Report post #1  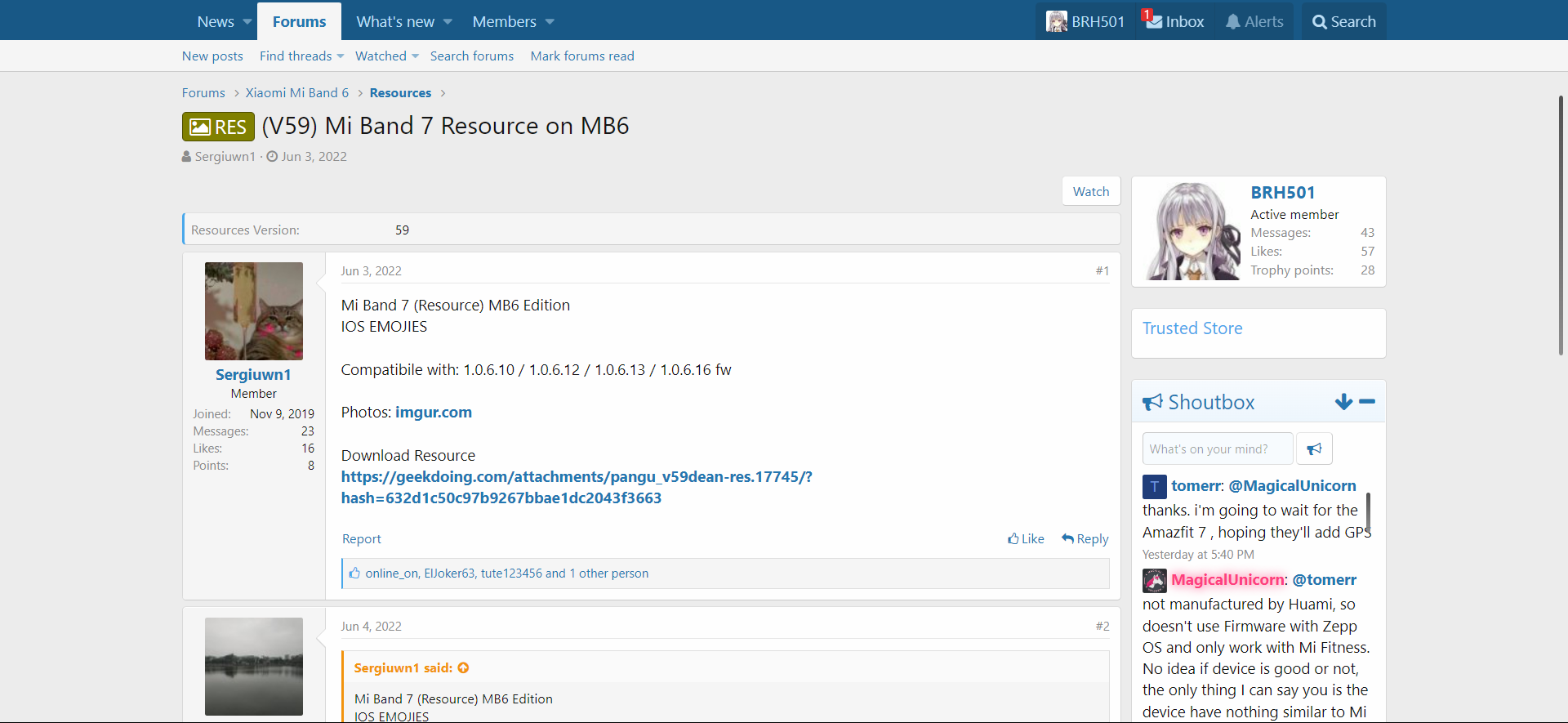coord(361,539)
